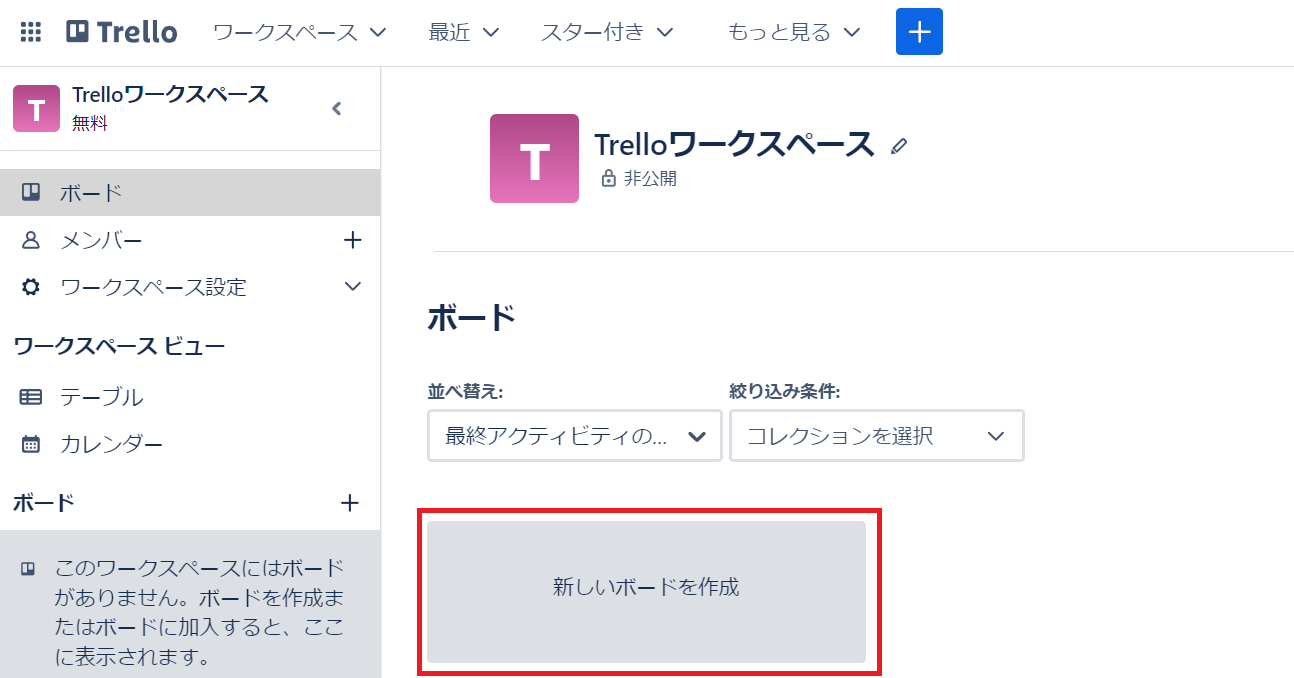The width and height of the screenshot is (1294, 678).
Task: Open the カレンダー workspace view
Action: [x=111, y=444]
